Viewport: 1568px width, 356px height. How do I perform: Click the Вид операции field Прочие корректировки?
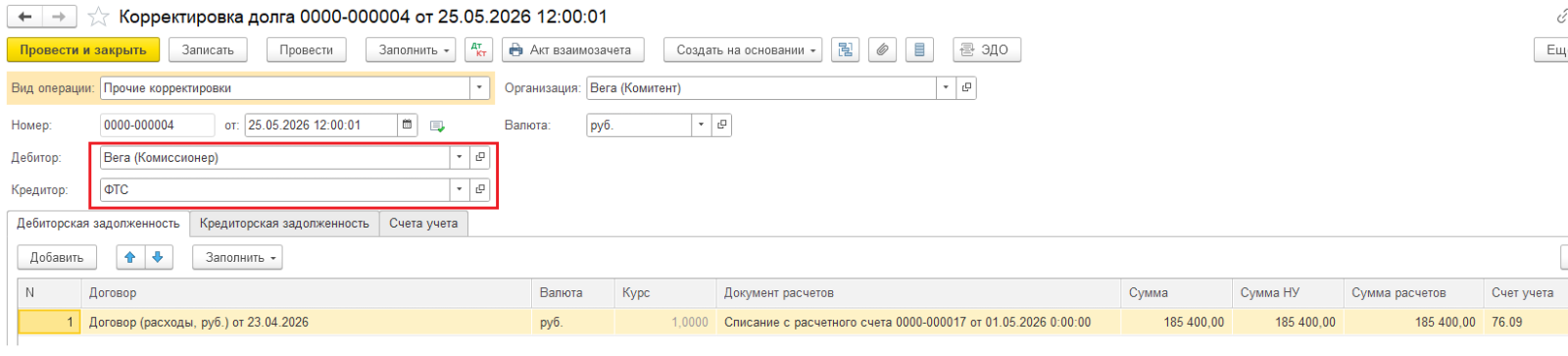pos(285,88)
